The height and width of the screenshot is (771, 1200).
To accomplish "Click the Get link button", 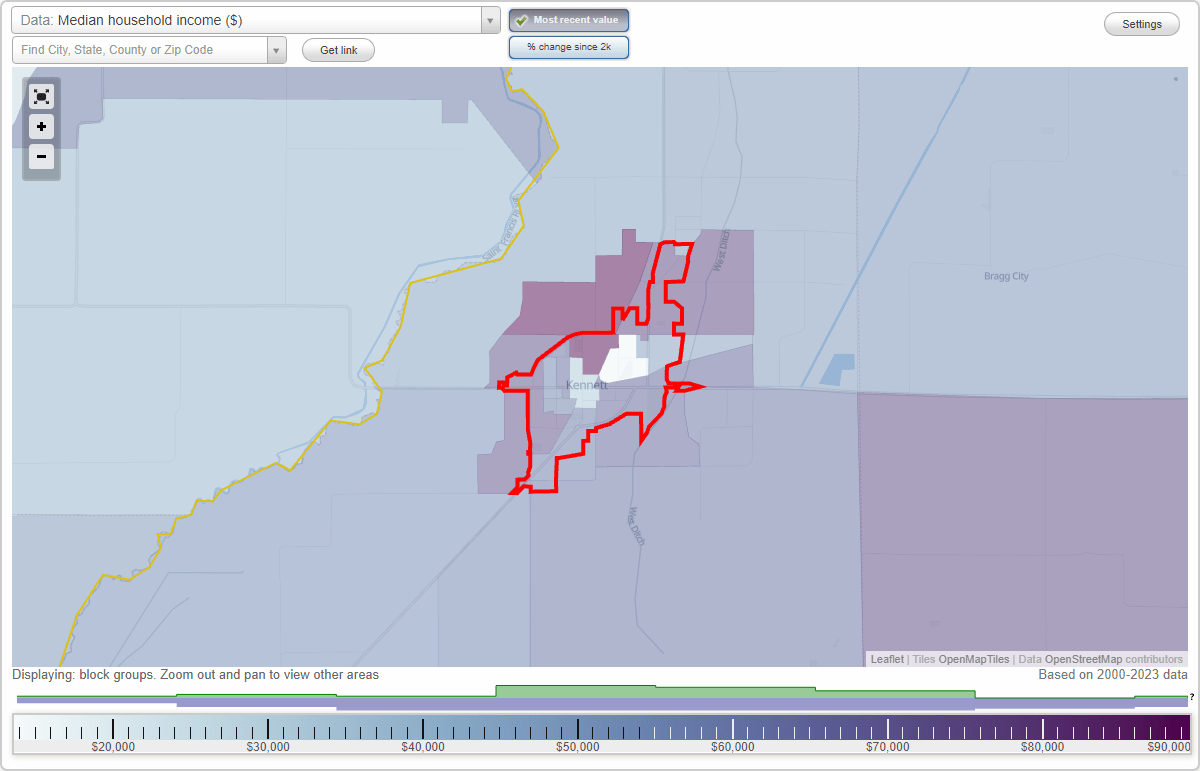I will click(338, 50).
